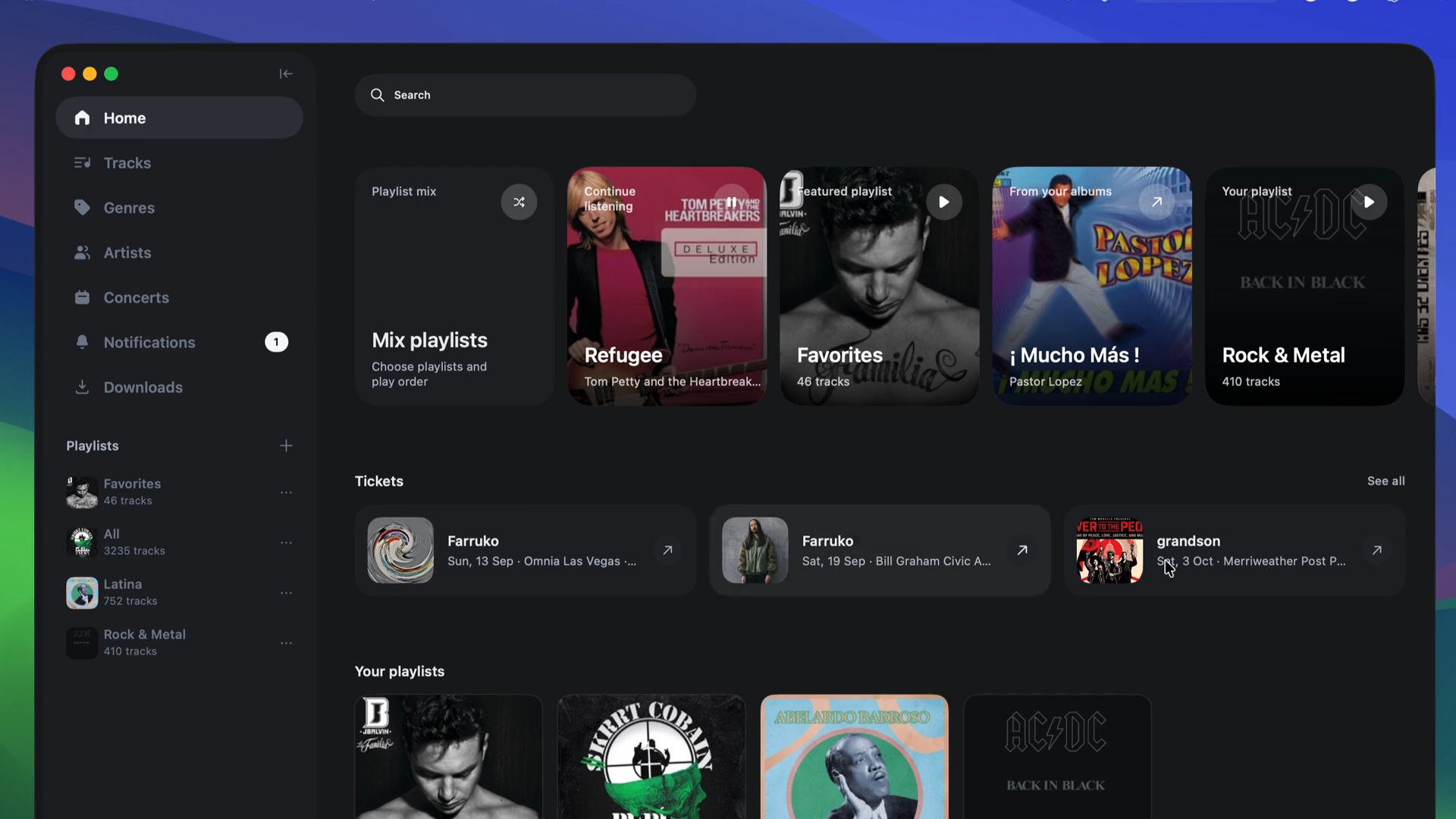Open options for All playlist
1456x819 pixels.
pos(286,542)
